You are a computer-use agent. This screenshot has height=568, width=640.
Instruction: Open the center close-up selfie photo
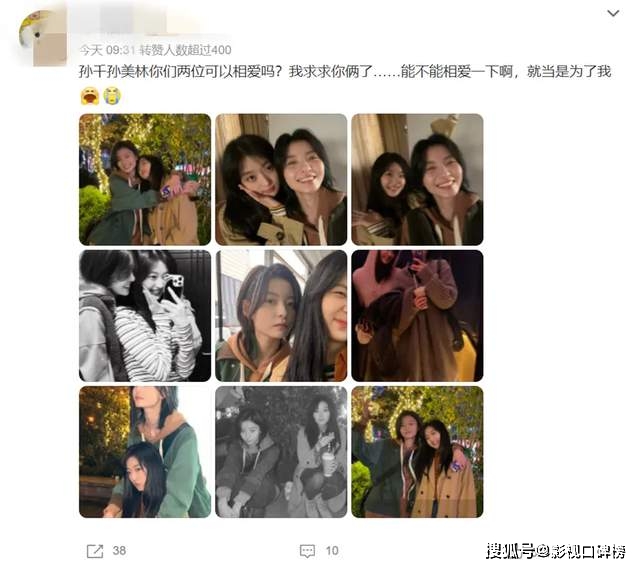[281, 316]
